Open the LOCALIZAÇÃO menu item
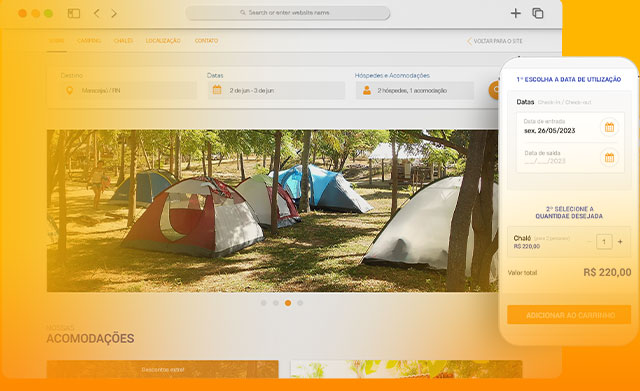Viewport: 640px width, 391px height. click(163, 41)
